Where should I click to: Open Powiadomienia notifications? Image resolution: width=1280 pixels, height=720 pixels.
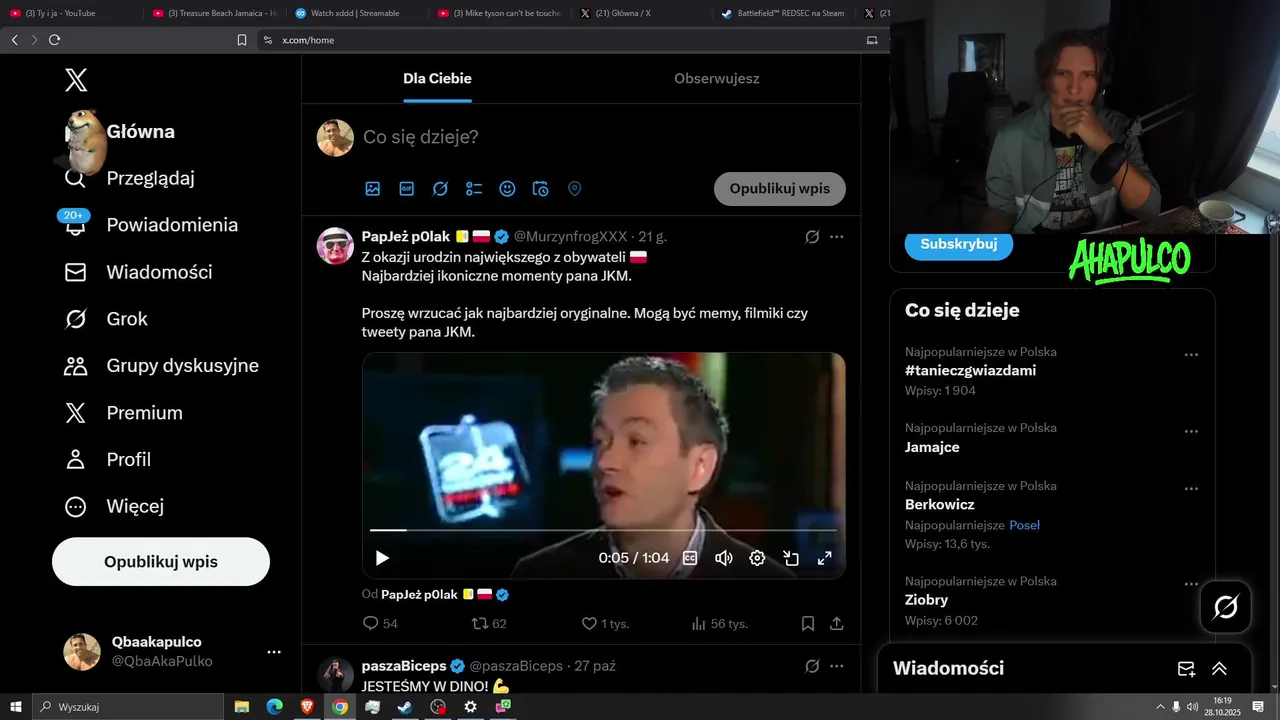click(x=150, y=225)
